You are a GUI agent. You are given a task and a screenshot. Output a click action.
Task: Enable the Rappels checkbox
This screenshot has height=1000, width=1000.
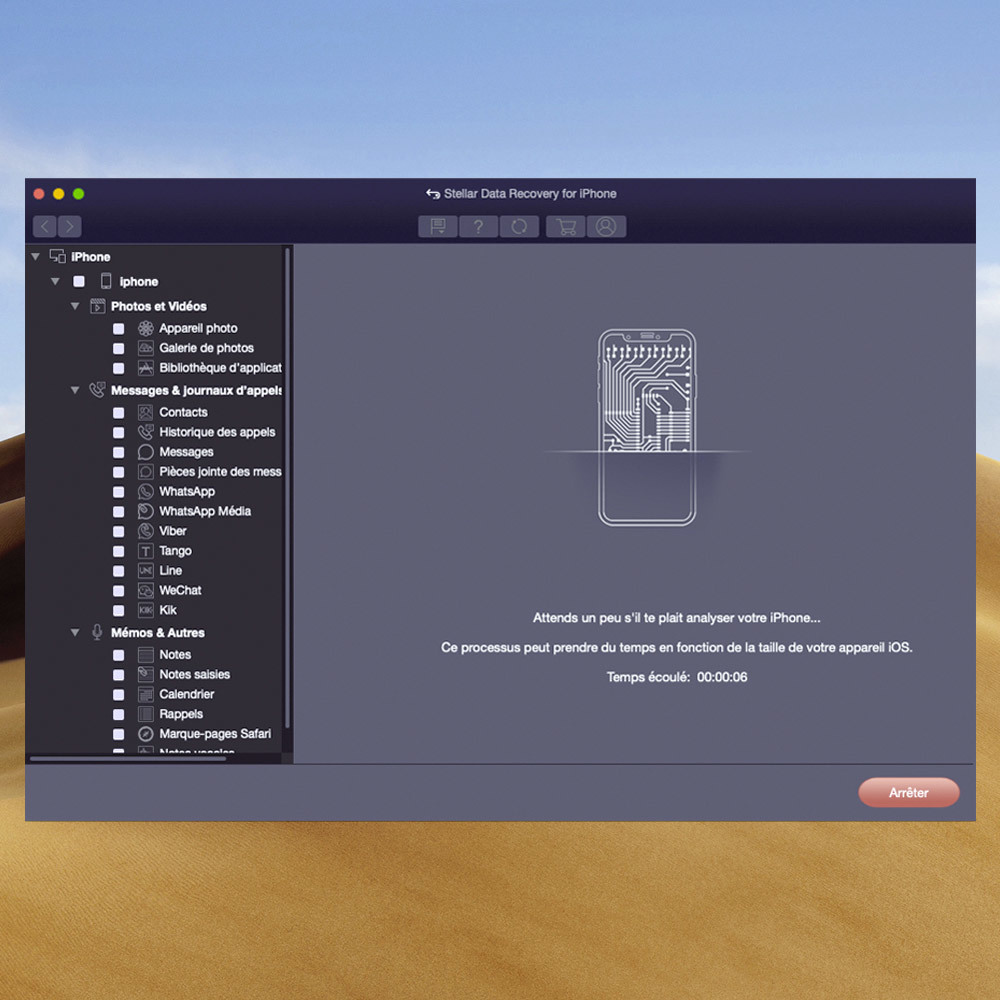click(x=119, y=714)
